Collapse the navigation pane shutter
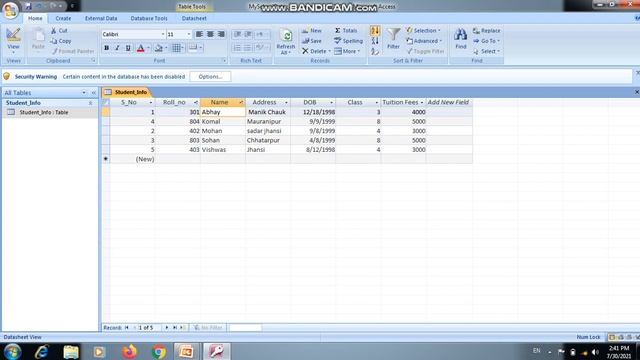 point(93,93)
